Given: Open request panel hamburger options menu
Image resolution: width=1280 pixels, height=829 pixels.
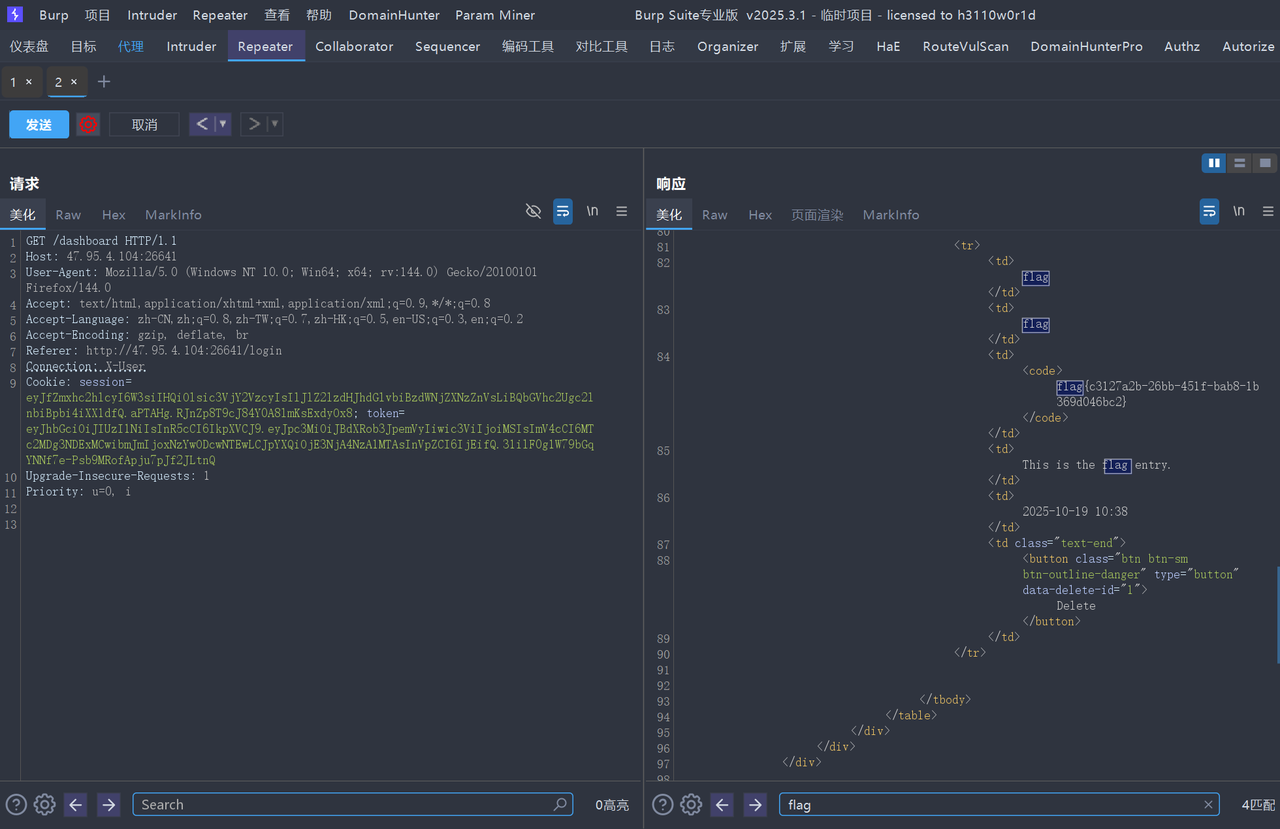Looking at the screenshot, I should tap(622, 211).
